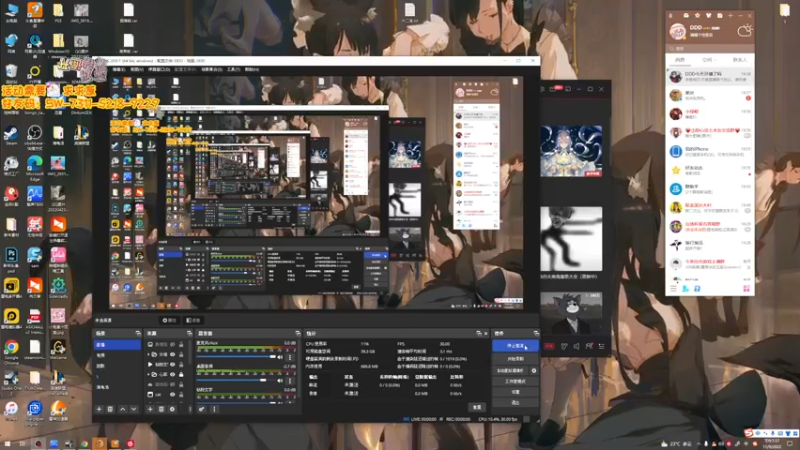This screenshot has width=800, height=450.
Task: Open the Qzone star icon in the QQ header
Action: [x=697, y=15]
